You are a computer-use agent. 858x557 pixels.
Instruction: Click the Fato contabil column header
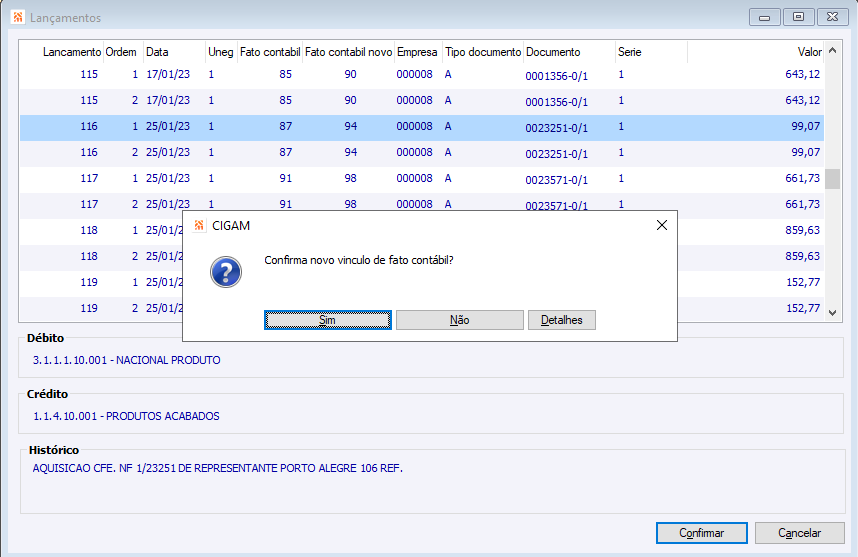[x=270, y=52]
